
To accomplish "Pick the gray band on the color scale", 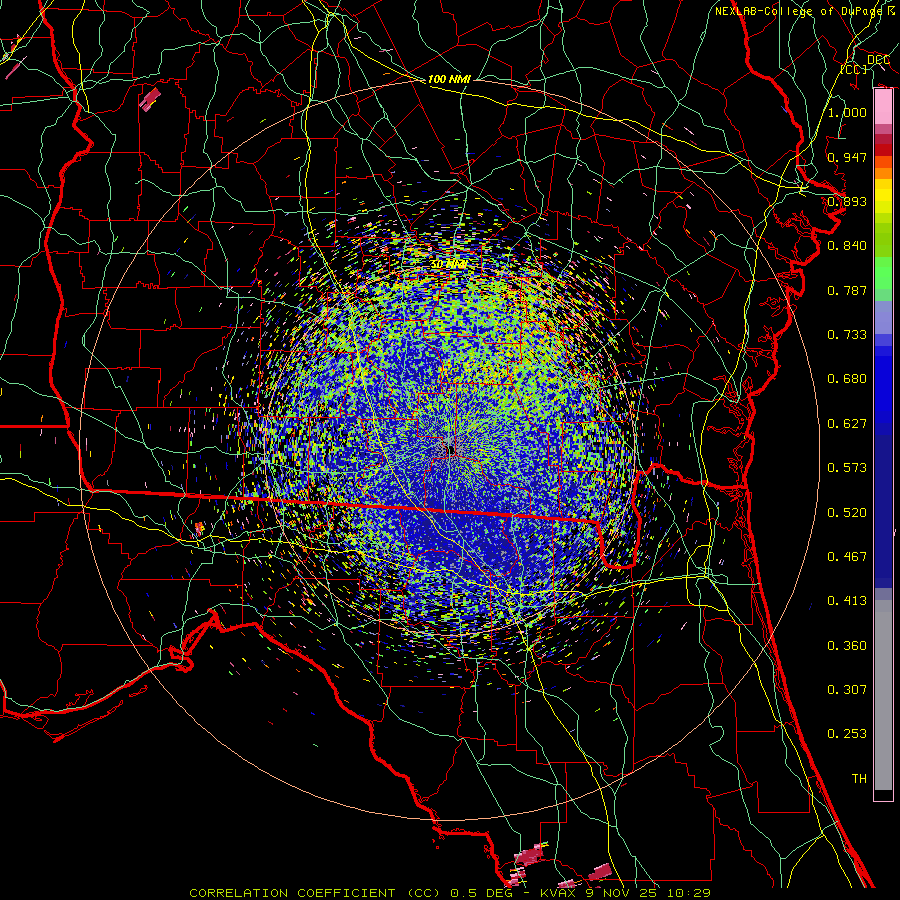I will pos(883,695).
